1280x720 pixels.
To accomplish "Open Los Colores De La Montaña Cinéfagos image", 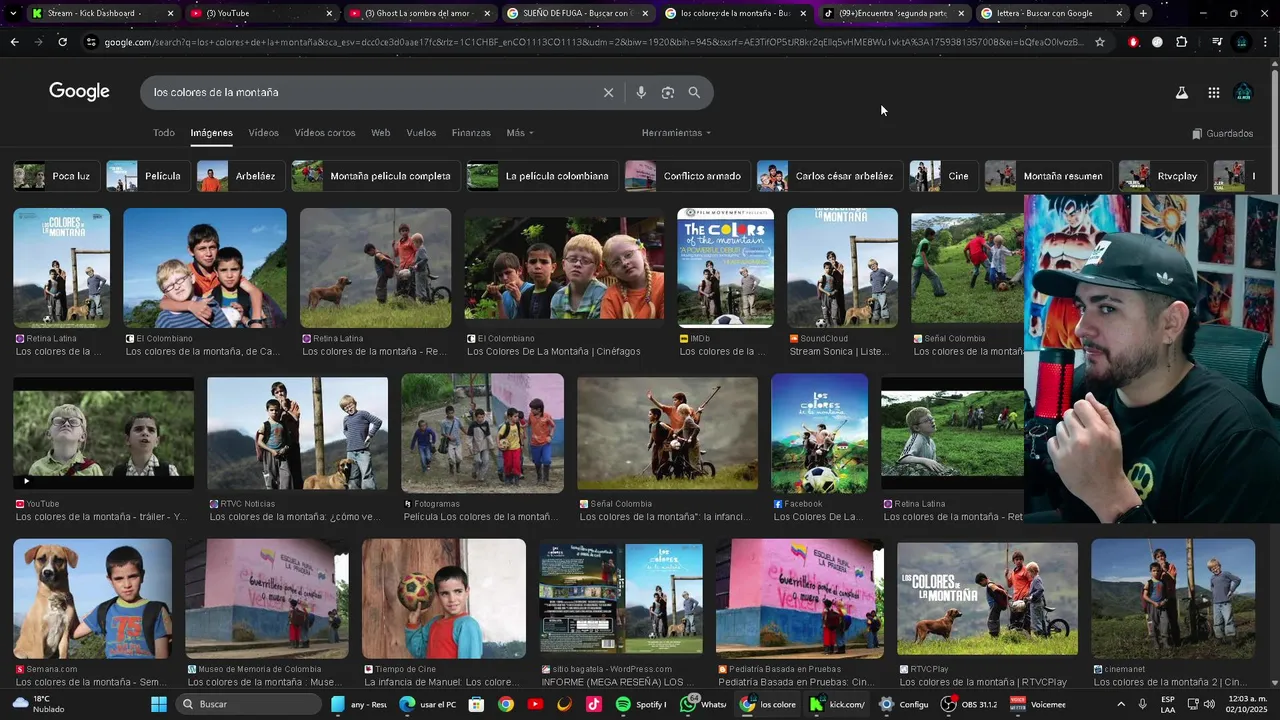I will (x=564, y=268).
